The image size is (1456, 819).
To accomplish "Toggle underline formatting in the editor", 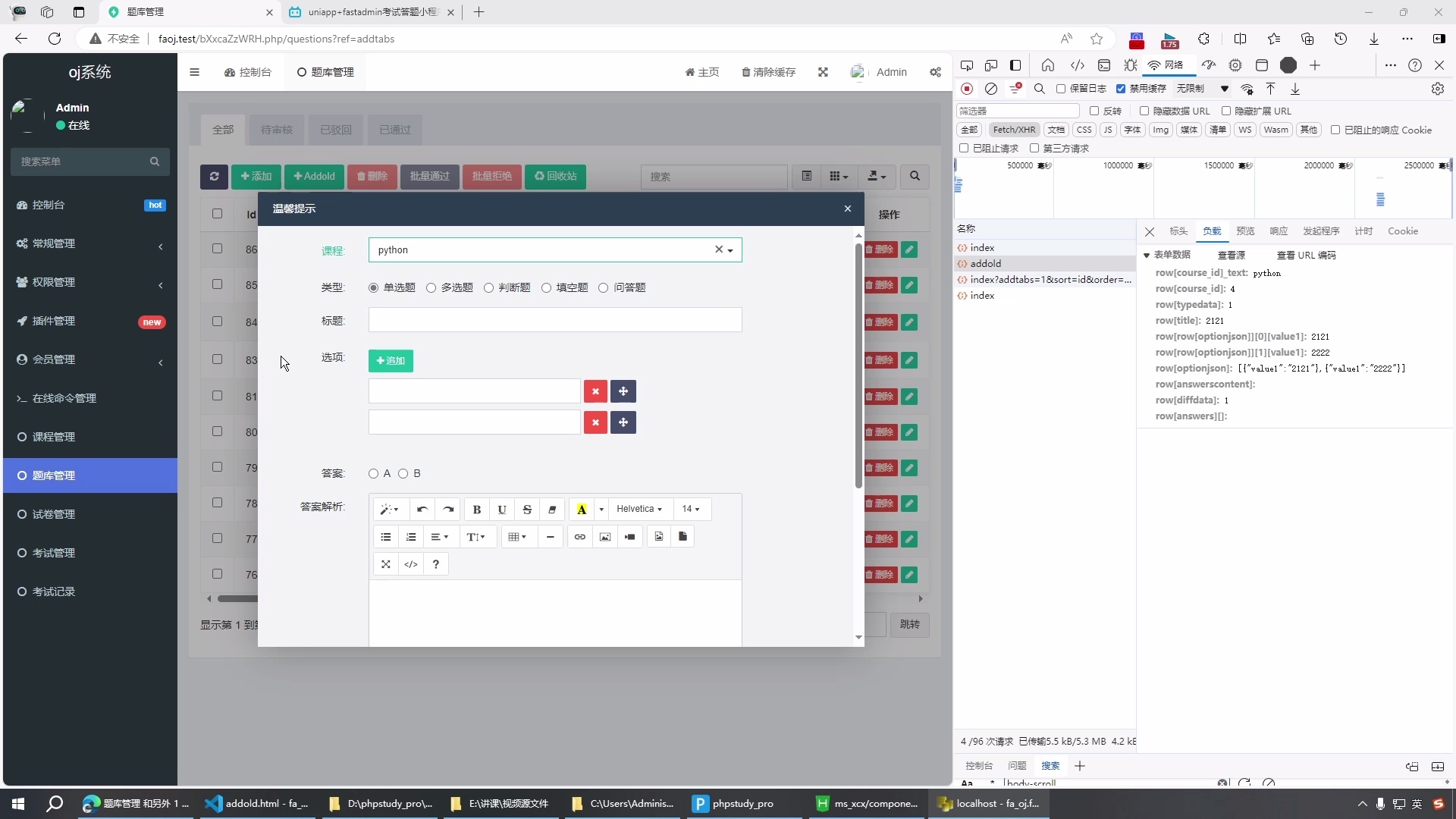I will 502,510.
